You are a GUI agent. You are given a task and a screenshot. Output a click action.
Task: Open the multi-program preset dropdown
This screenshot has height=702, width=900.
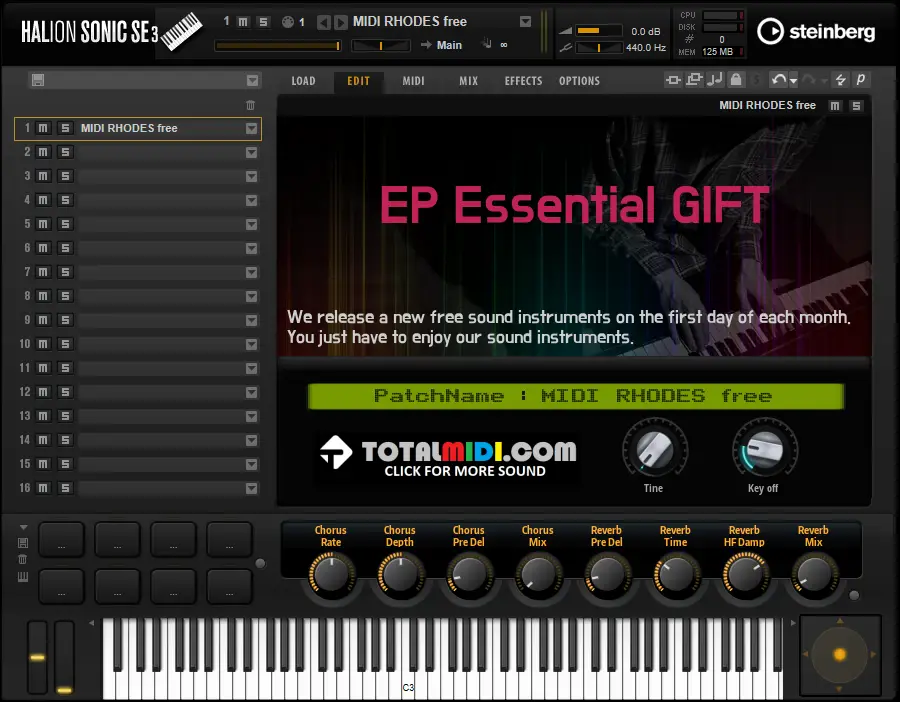pos(253,81)
